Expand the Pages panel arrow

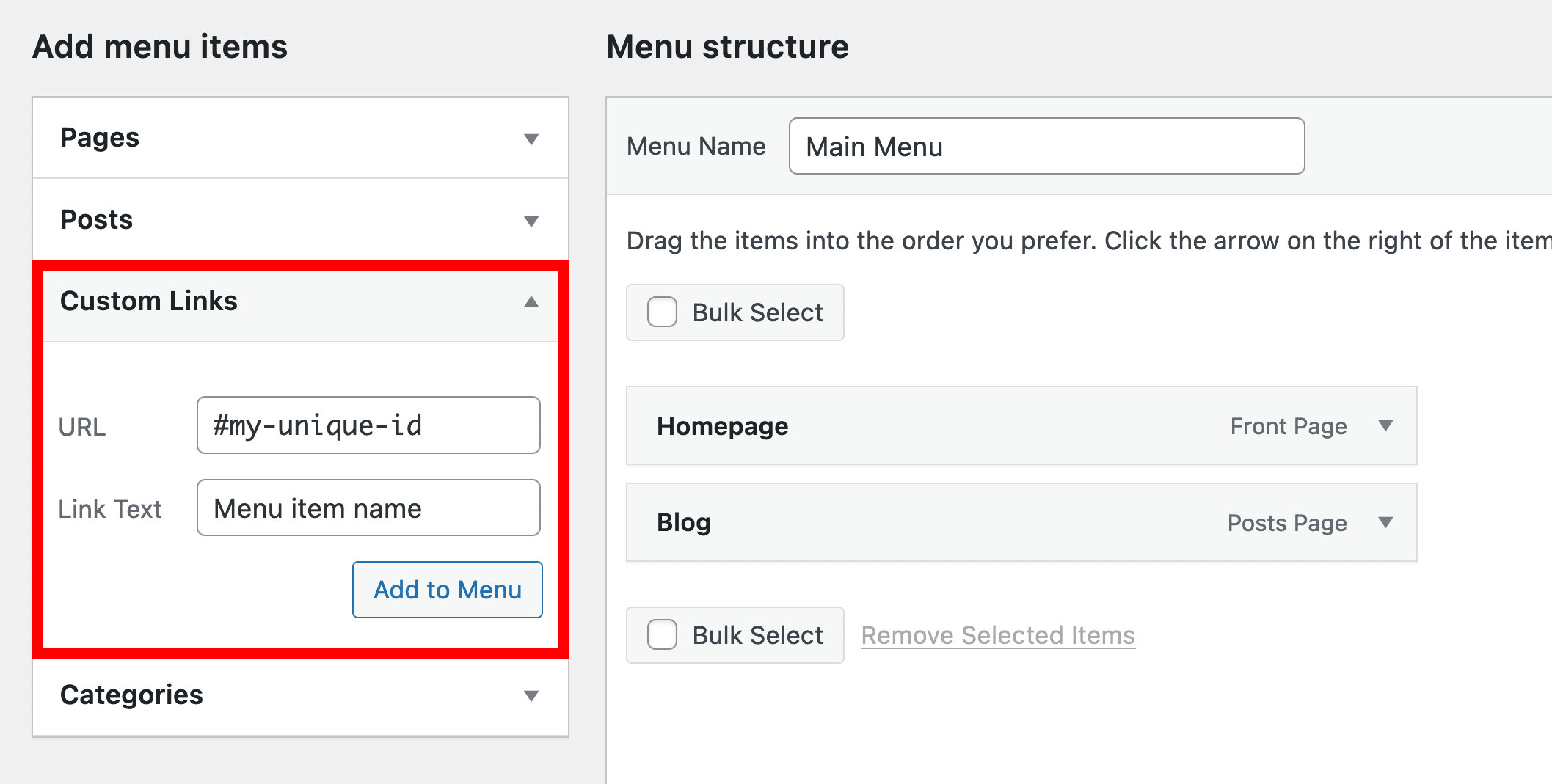click(531, 139)
